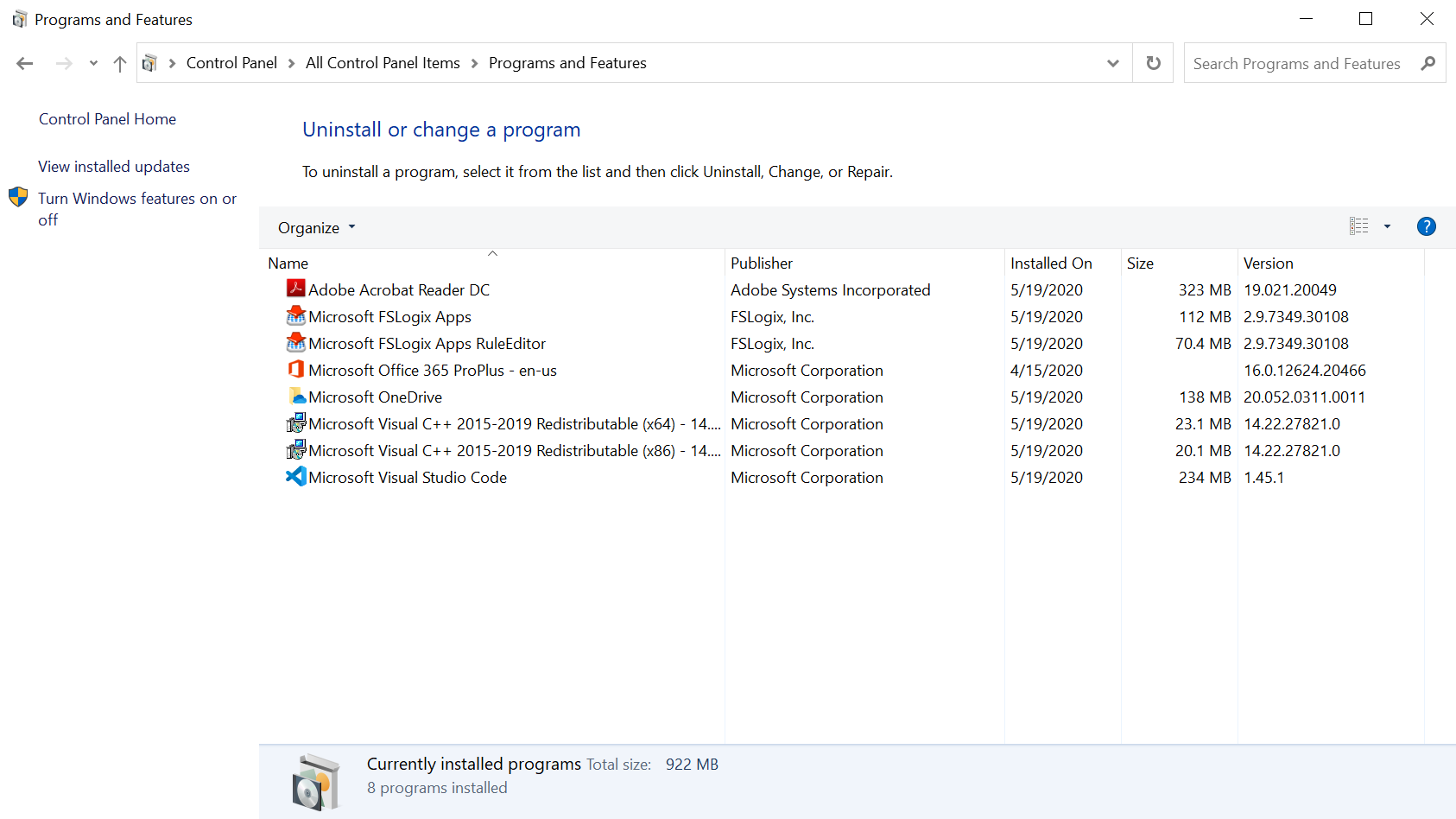1456x819 pixels.
Task: Click the 234 MB size cell
Action: point(1205,478)
